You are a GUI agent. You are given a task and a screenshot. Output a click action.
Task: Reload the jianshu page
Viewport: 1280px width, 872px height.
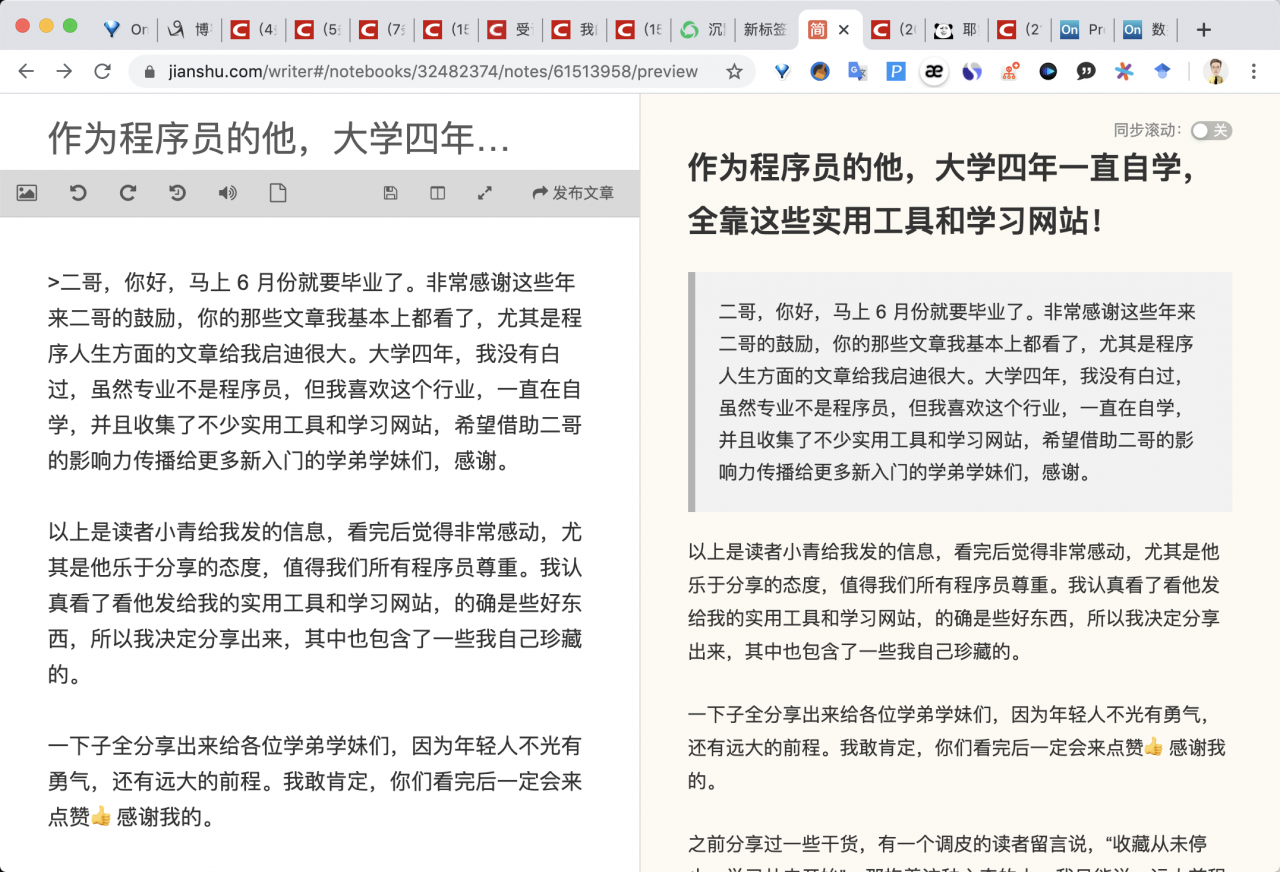tap(102, 71)
